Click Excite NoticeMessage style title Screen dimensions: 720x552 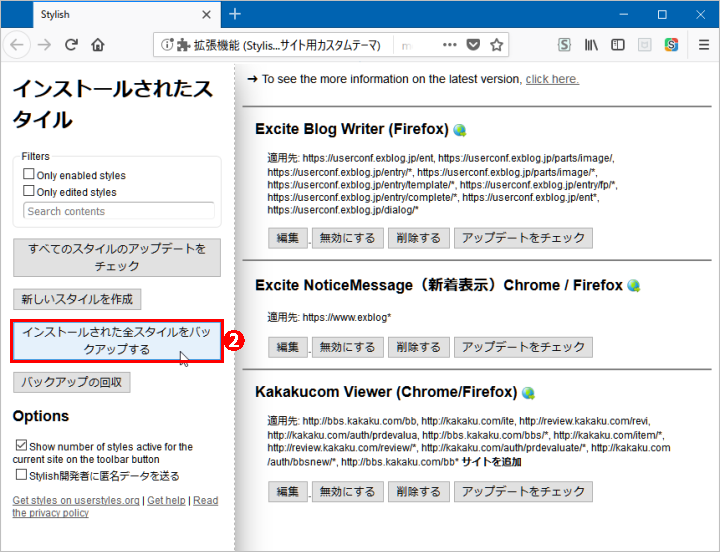[x=439, y=285]
